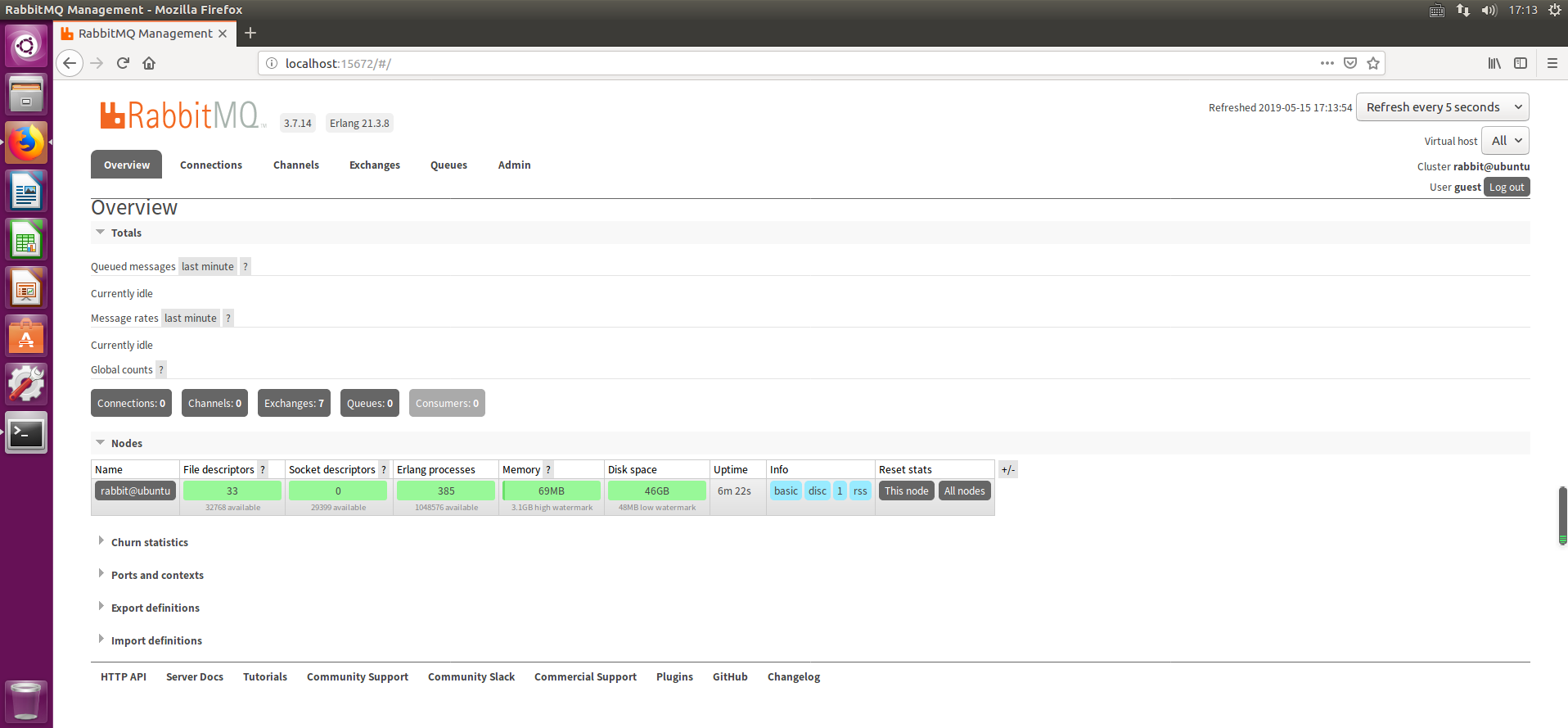Switch to the Overview tab

127,165
